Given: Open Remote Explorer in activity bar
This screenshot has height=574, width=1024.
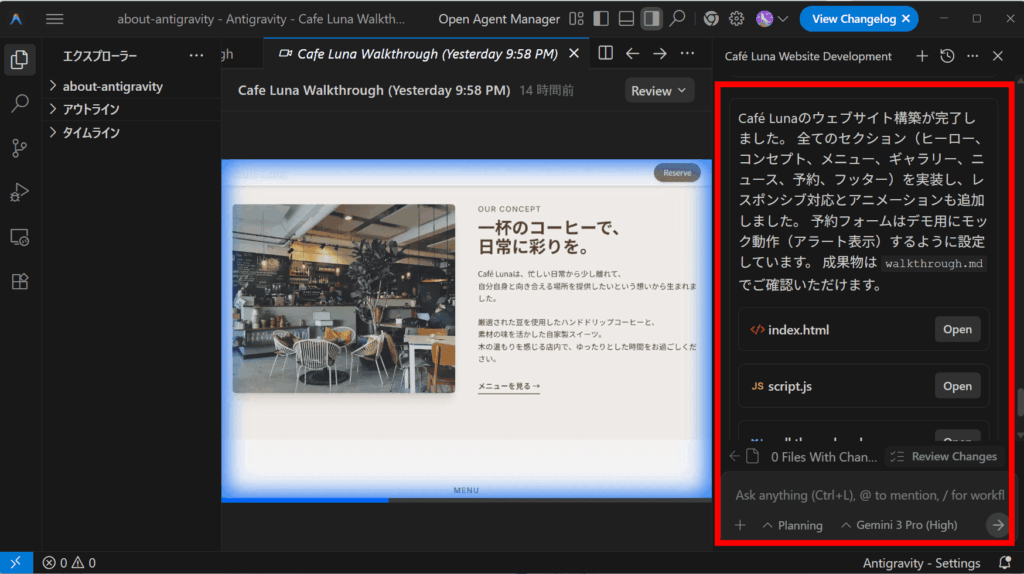Looking at the screenshot, I should (x=19, y=237).
